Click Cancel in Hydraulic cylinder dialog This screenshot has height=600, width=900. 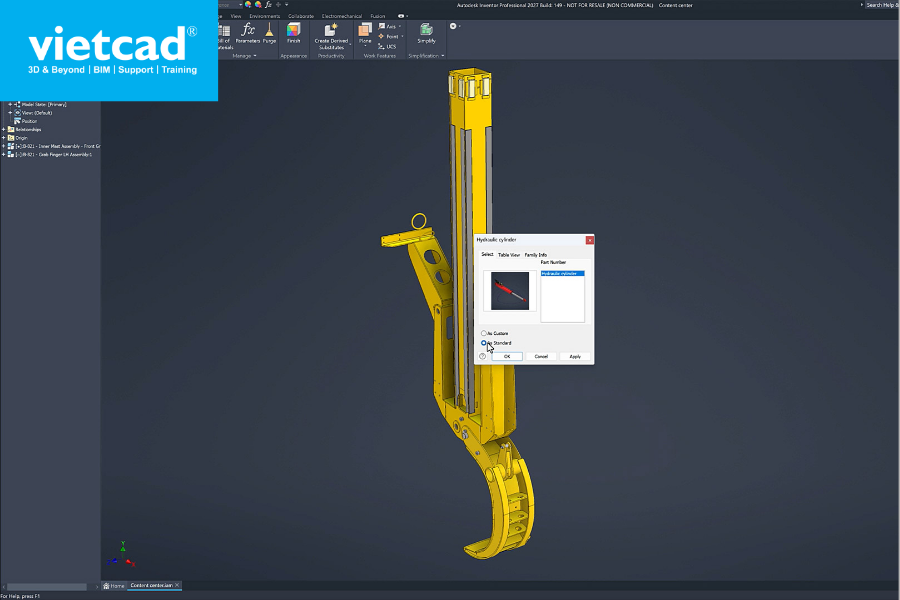[541, 357]
